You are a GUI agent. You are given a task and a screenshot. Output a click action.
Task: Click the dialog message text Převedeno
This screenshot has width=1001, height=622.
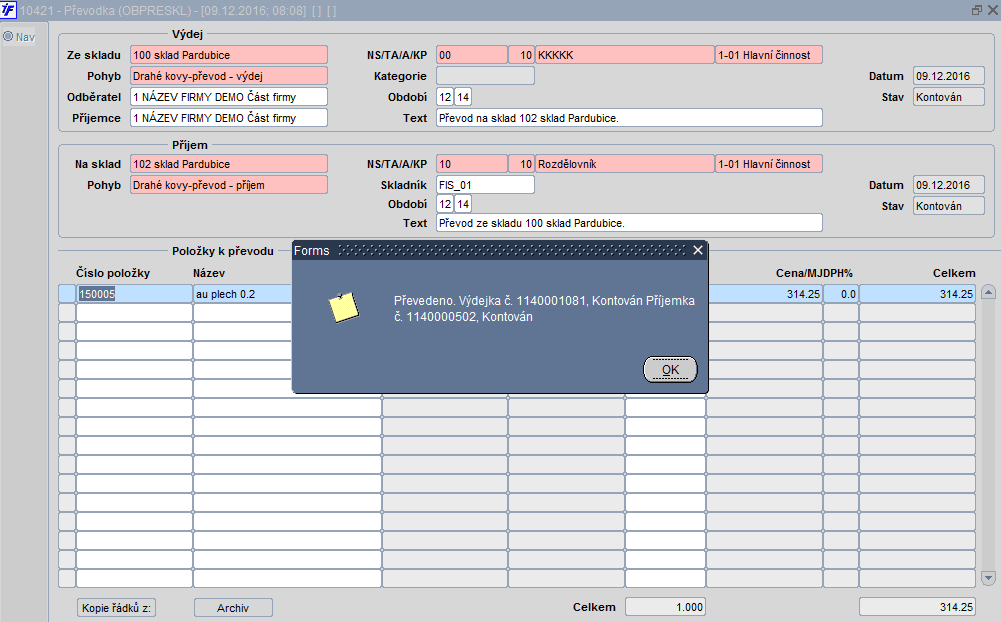(544, 308)
